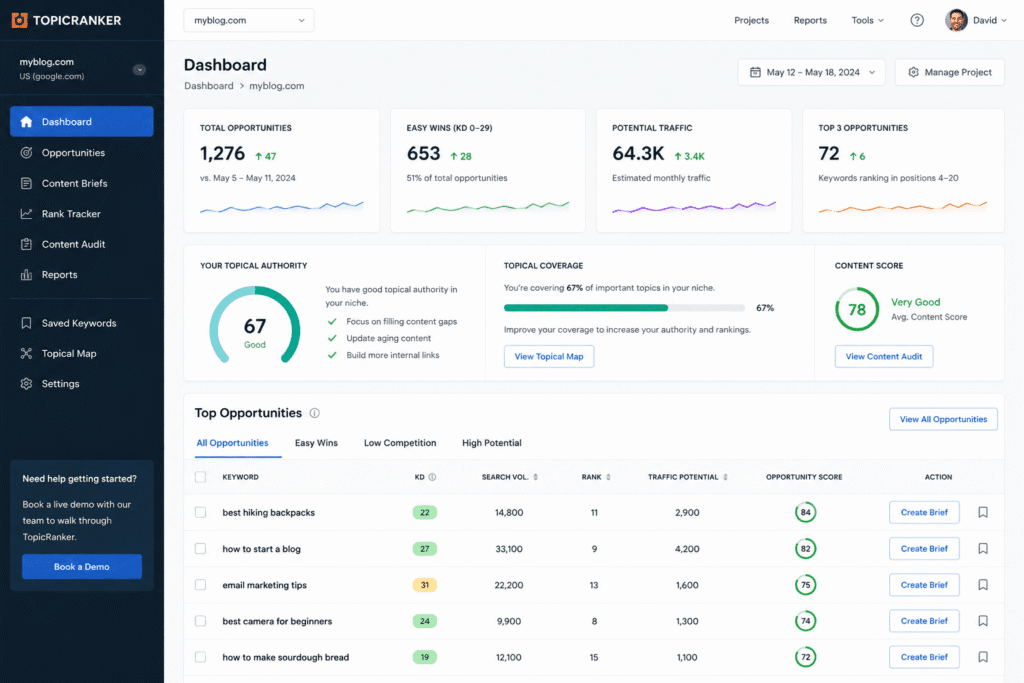This screenshot has height=683, width=1024.
Task: Sort by Rank column arrow icon
Action: click(x=608, y=477)
